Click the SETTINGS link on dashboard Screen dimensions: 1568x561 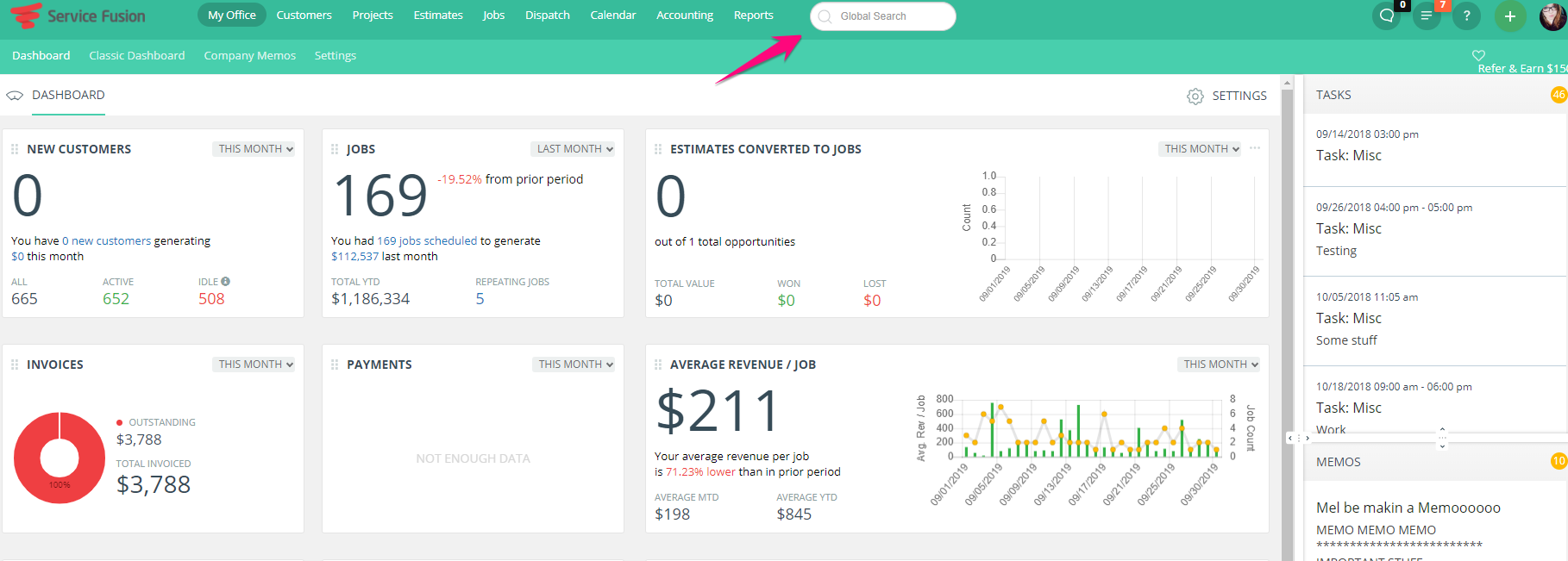[x=1239, y=96]
